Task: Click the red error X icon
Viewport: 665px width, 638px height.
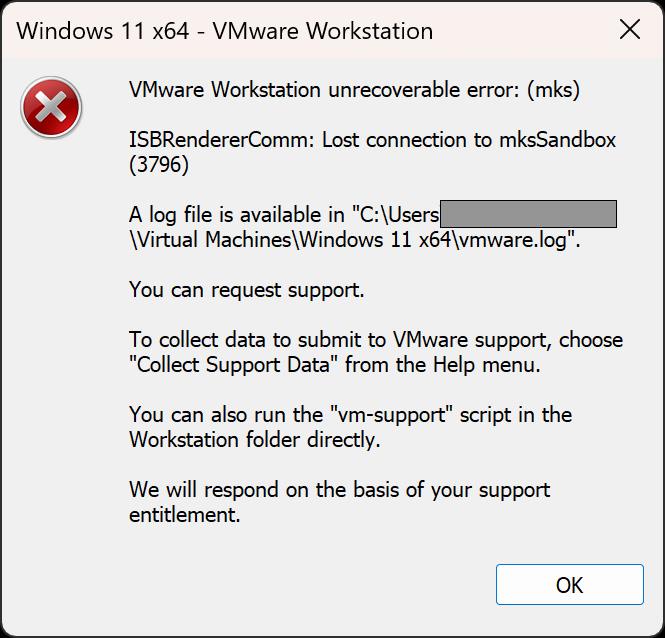Action: 51,107
